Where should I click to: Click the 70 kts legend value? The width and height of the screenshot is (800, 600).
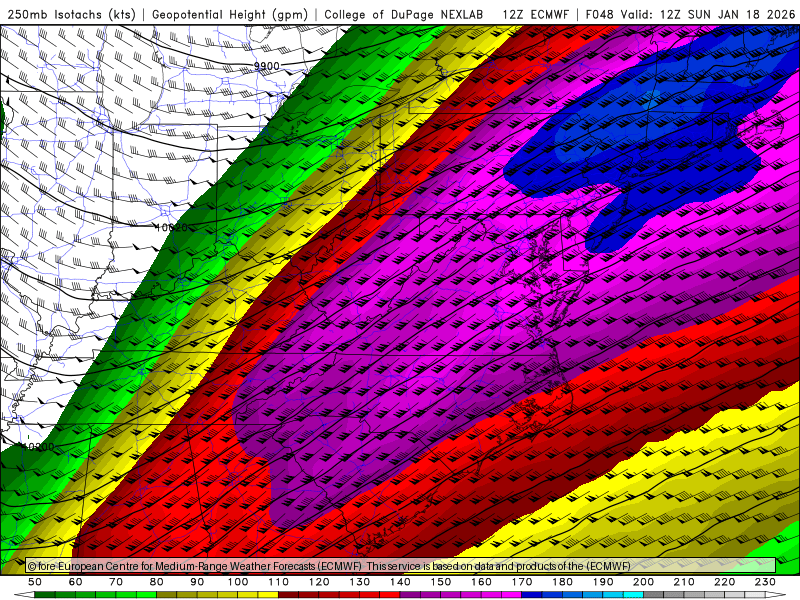pyautogui.click(x=116, y=582)
